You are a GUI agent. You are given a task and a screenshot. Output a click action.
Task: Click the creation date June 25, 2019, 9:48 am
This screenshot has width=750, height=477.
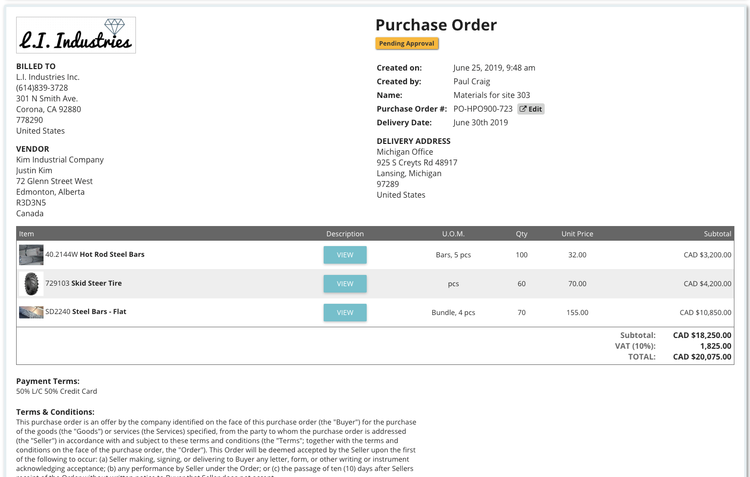coord(494,68)
